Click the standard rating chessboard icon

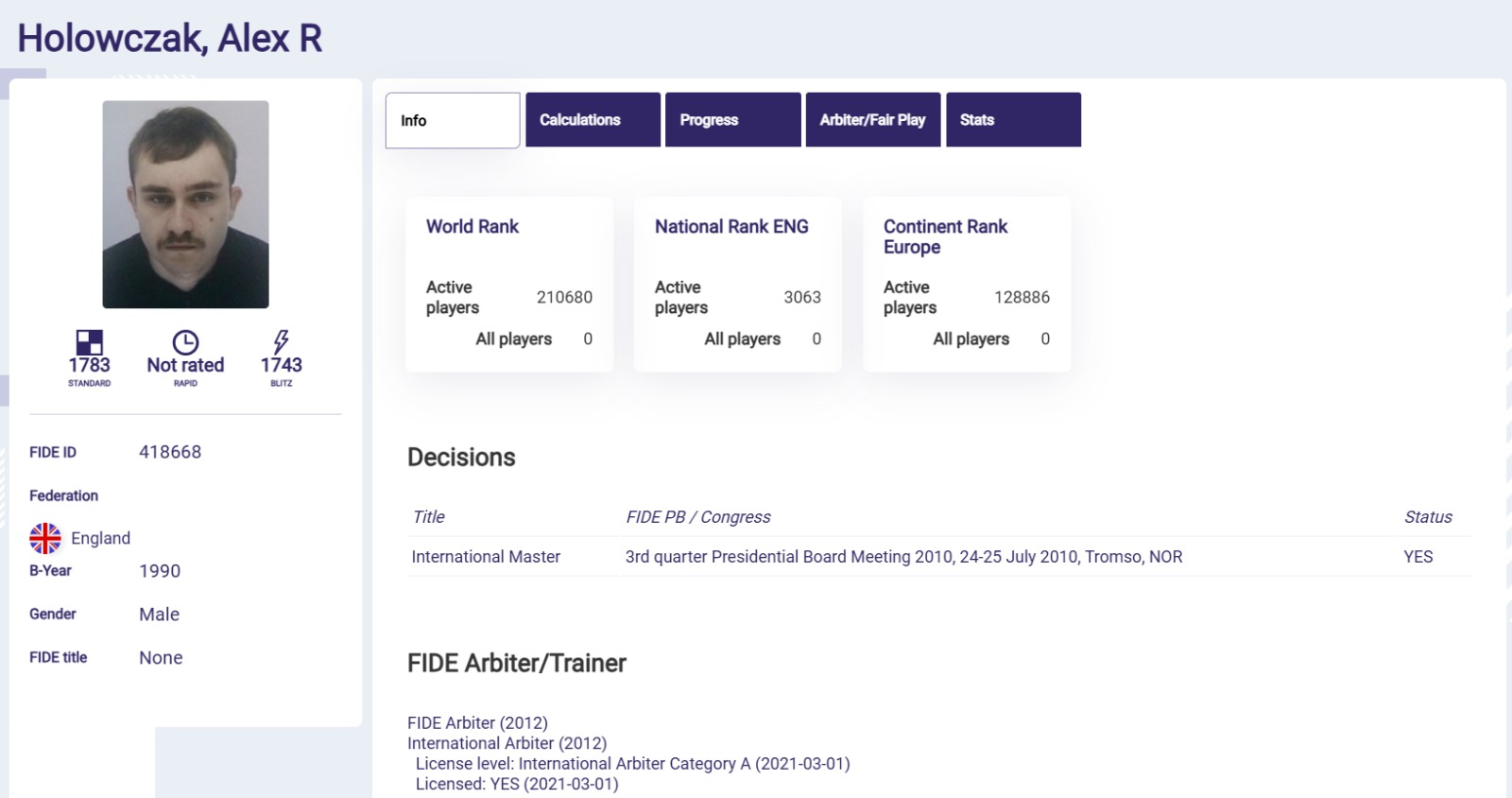(x=90, y=341)
